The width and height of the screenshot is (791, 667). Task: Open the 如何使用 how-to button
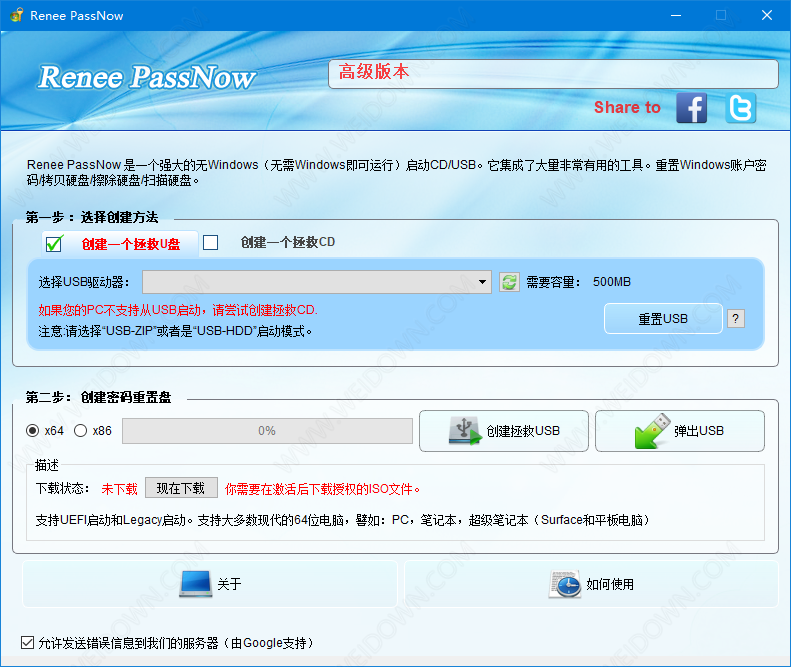point(591,584)
